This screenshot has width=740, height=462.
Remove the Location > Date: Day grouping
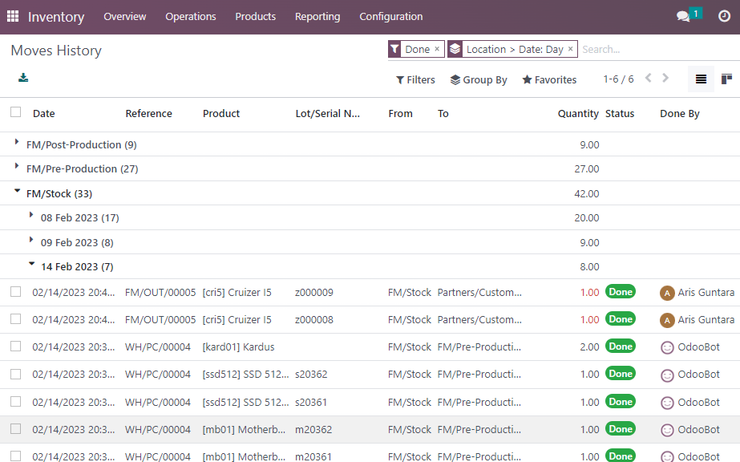tap(570, 49)
